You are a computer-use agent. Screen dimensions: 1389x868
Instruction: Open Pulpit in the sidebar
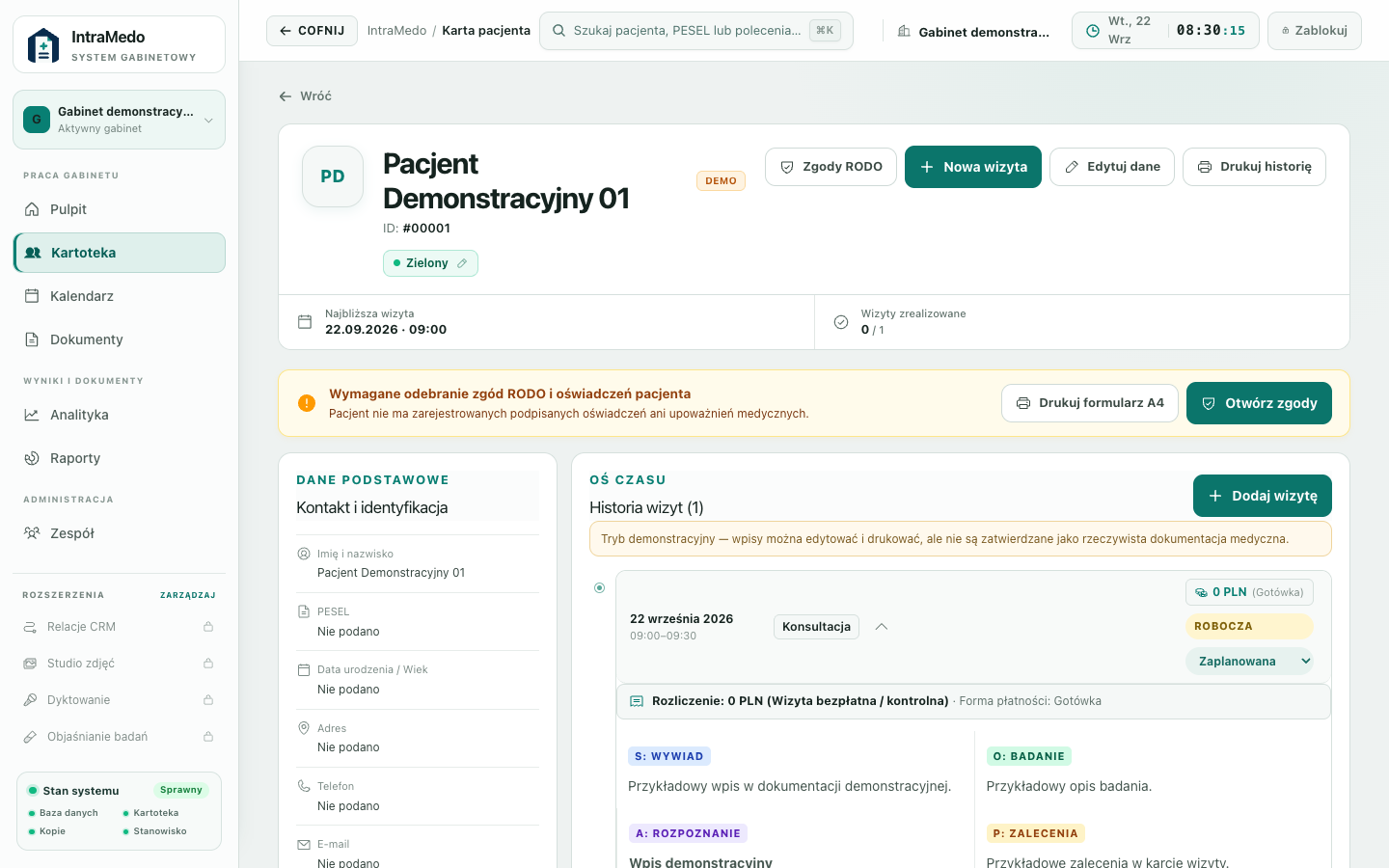coord(119,209)
